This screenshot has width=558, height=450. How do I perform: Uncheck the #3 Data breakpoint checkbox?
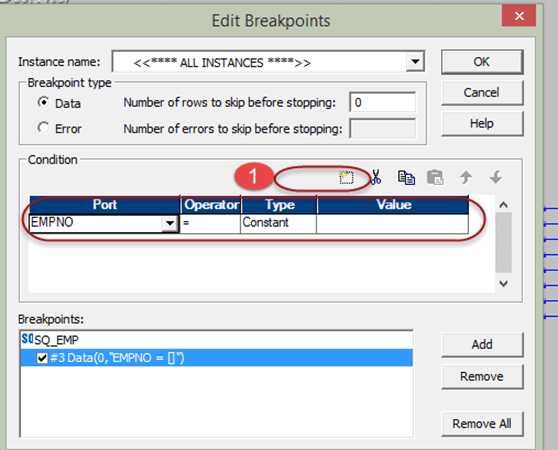pyautogui.click(x=42, y=358)
